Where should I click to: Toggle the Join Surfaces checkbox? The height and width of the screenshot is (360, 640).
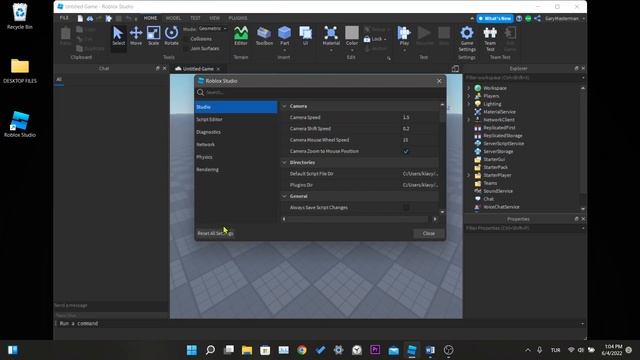tap(186, 49)
